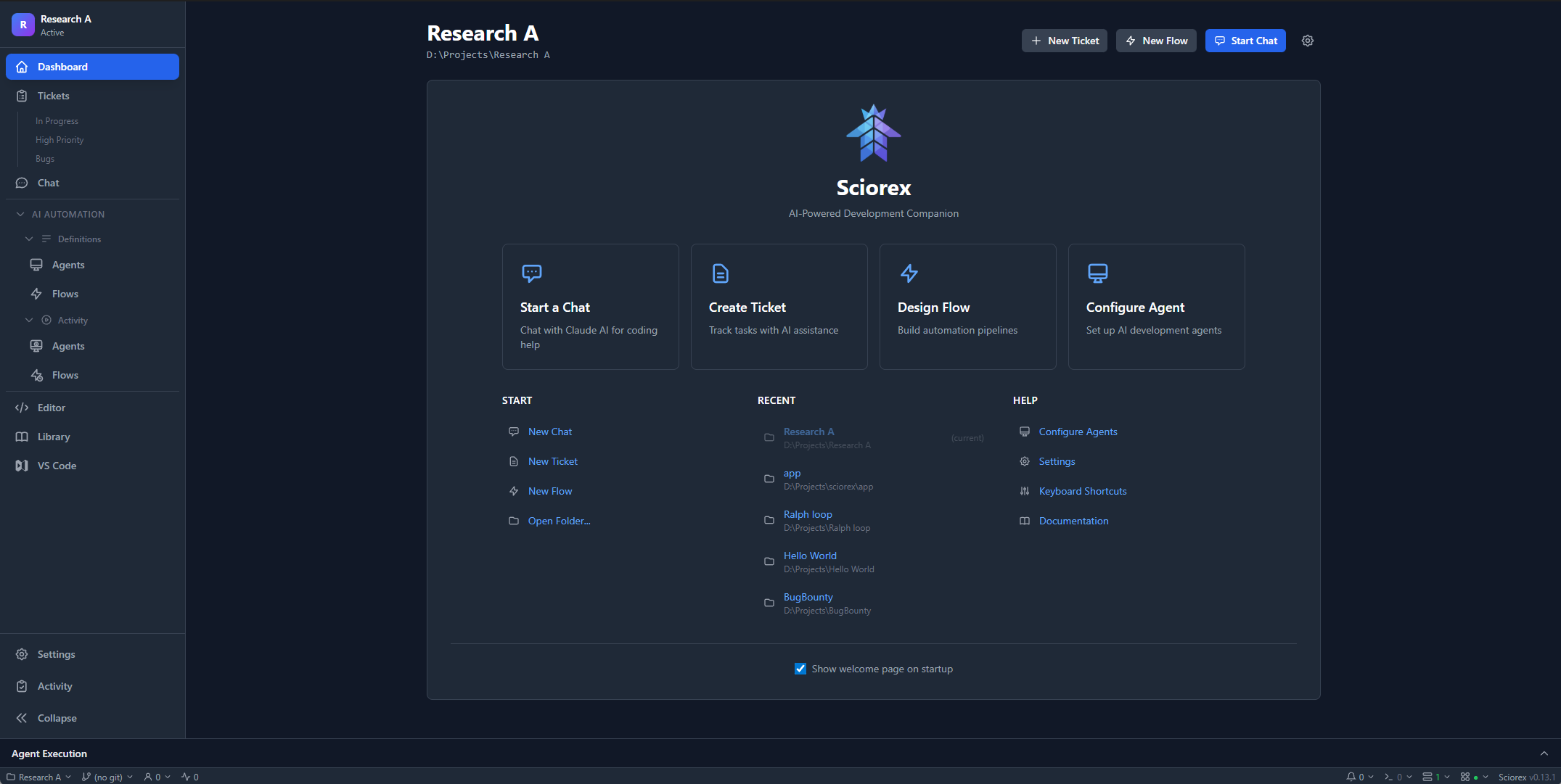Switch to the Chat section

coord(48,183)
